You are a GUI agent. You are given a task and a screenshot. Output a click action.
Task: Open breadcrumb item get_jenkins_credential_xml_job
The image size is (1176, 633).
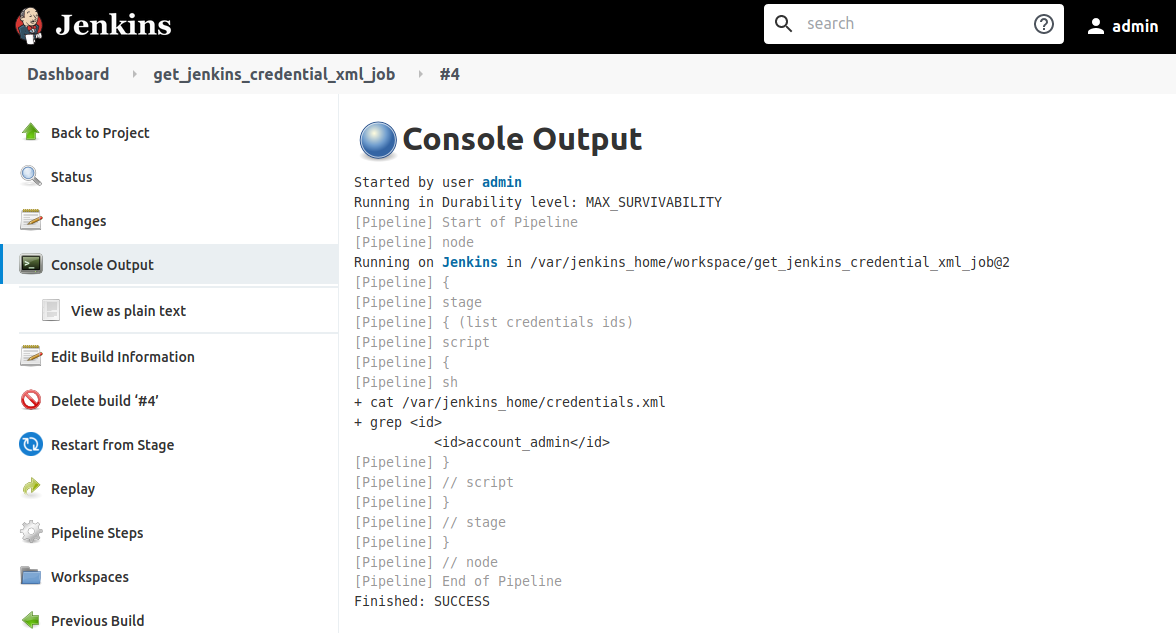click(x=274, y=73)
